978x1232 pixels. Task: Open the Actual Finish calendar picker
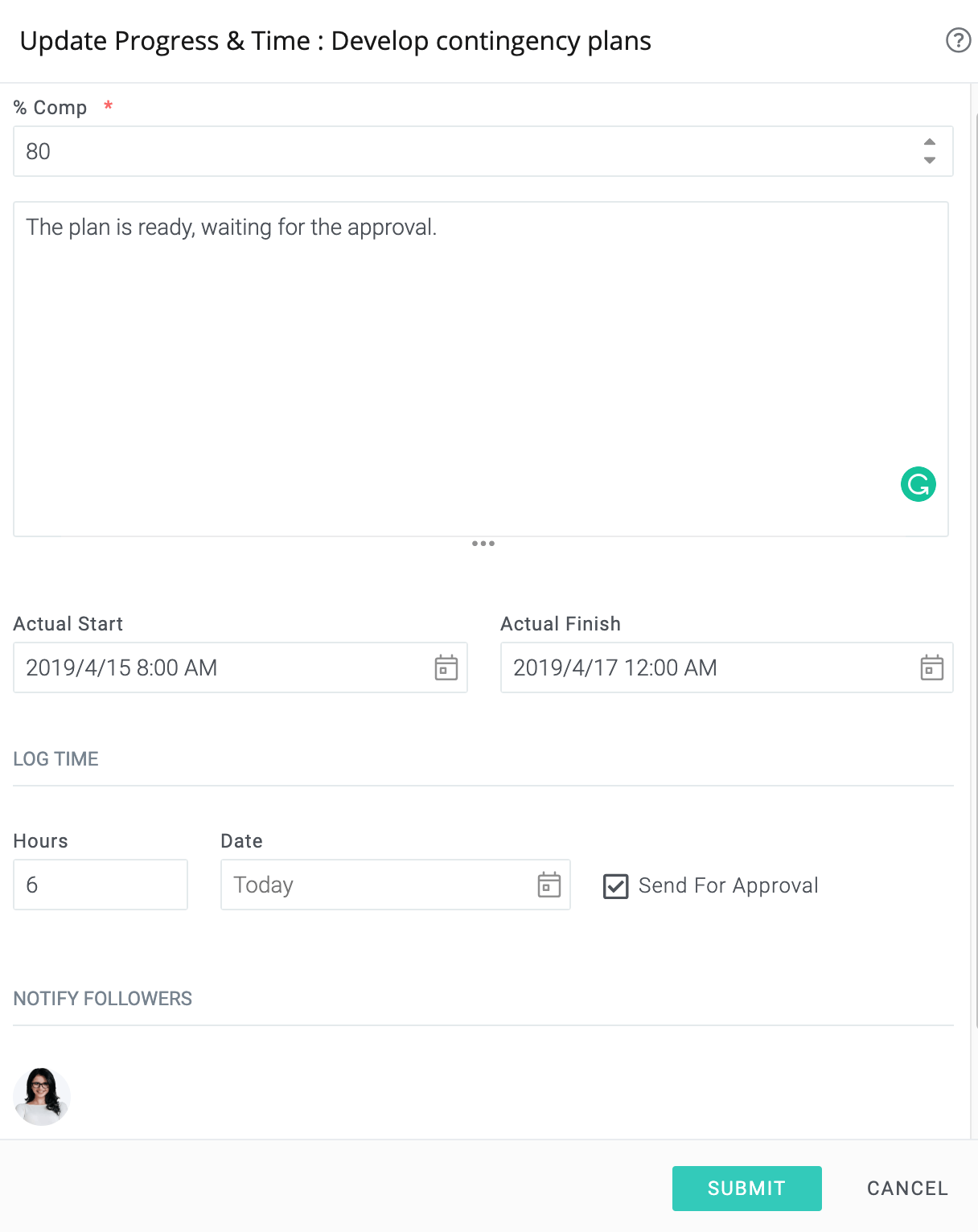[x=931, y=667]
